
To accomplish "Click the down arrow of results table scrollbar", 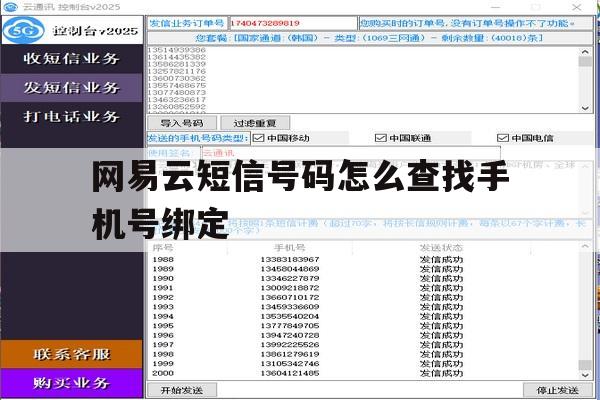I will 585,376.
